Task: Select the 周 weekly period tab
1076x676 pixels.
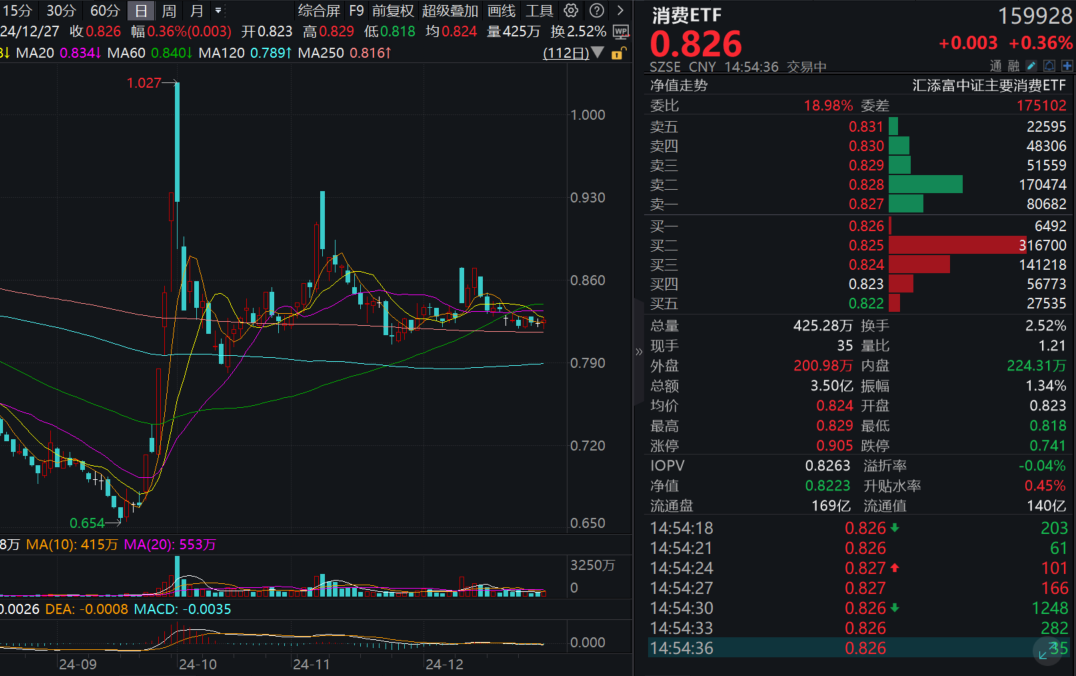Action: tap(169, 11)
